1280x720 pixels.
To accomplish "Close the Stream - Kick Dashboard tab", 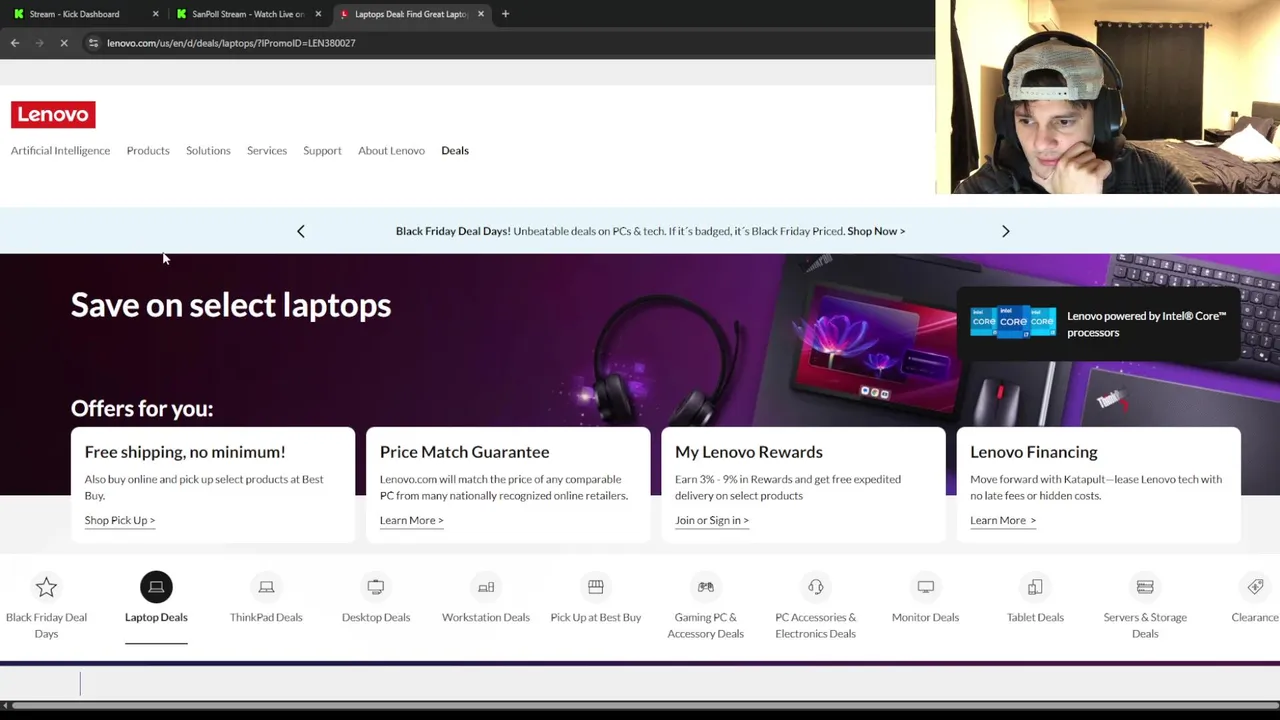I will click(155, 14).
